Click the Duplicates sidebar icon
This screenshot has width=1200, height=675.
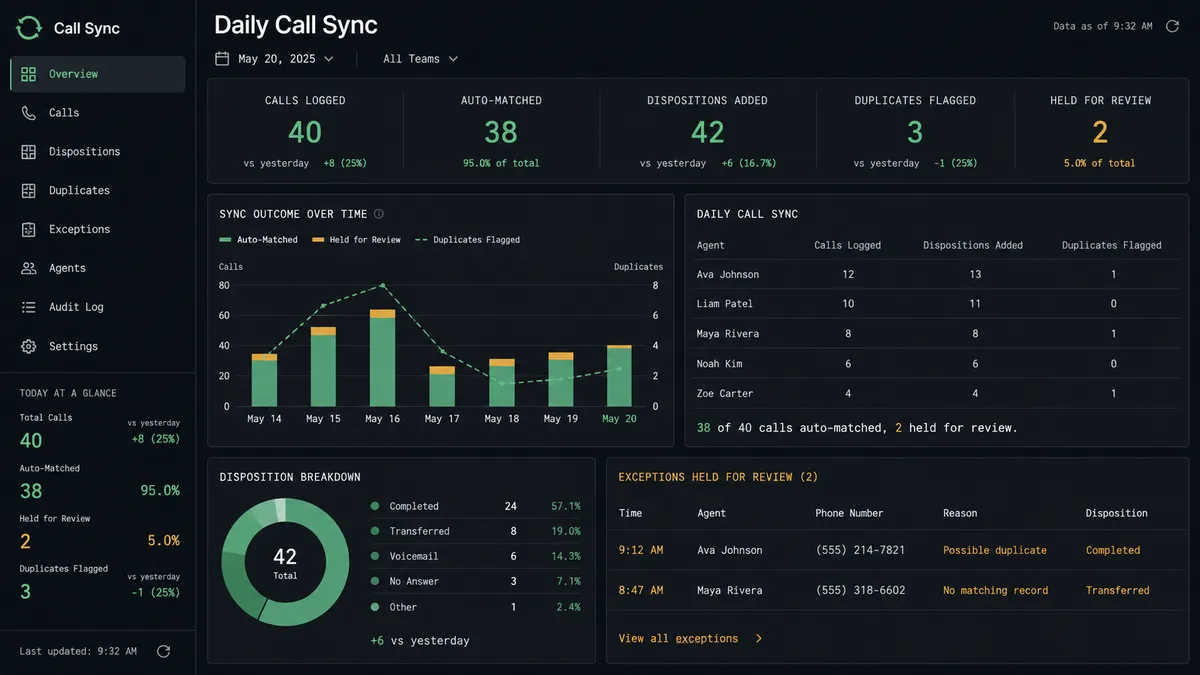28,190
